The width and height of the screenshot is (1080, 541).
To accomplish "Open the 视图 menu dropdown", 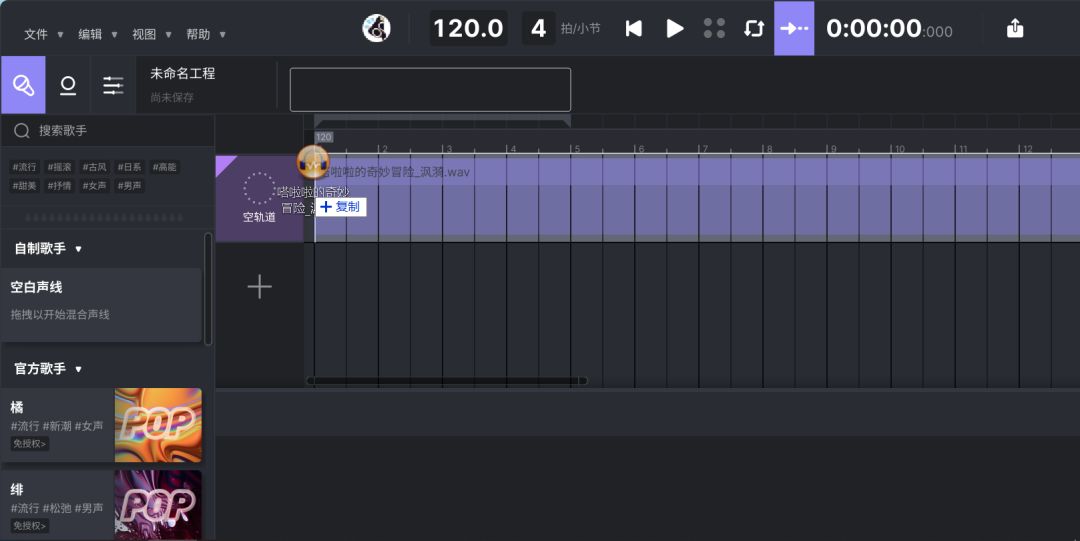I will (151, 34).
